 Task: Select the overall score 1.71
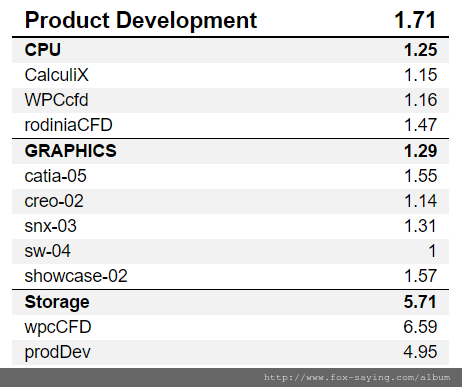pos(415,20)
